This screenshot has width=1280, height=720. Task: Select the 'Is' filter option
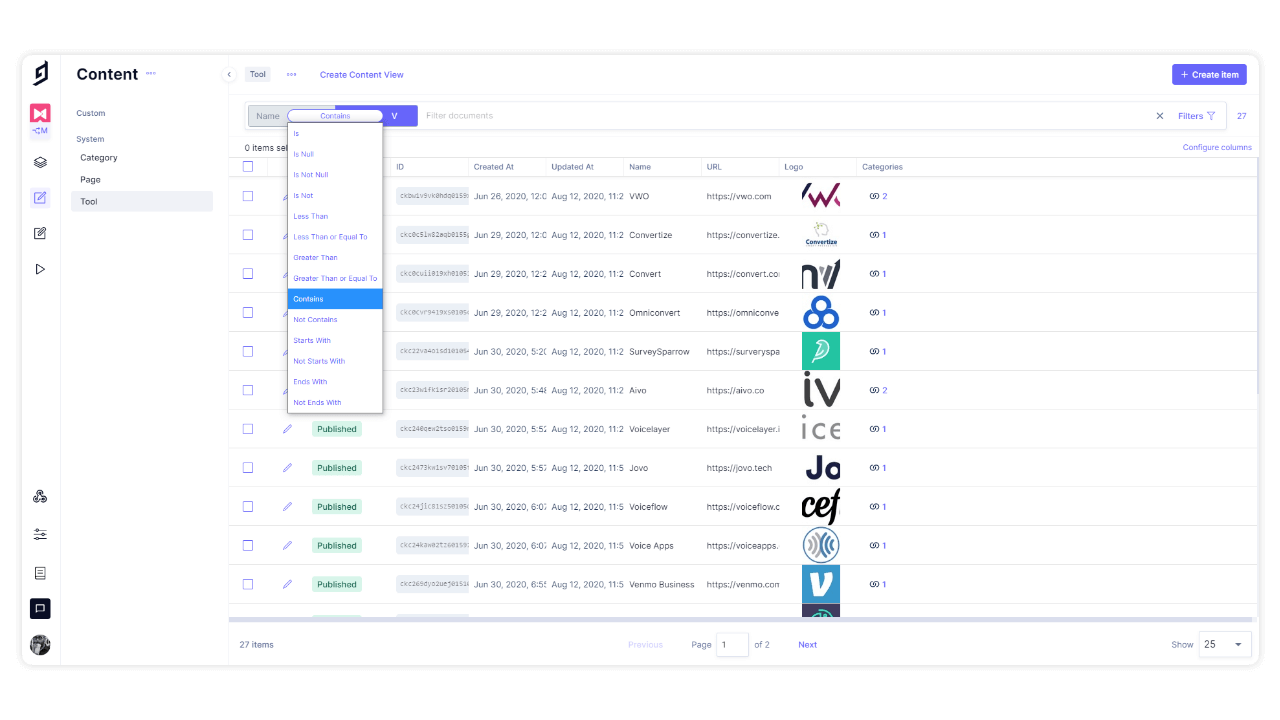(x=335, y=133)
